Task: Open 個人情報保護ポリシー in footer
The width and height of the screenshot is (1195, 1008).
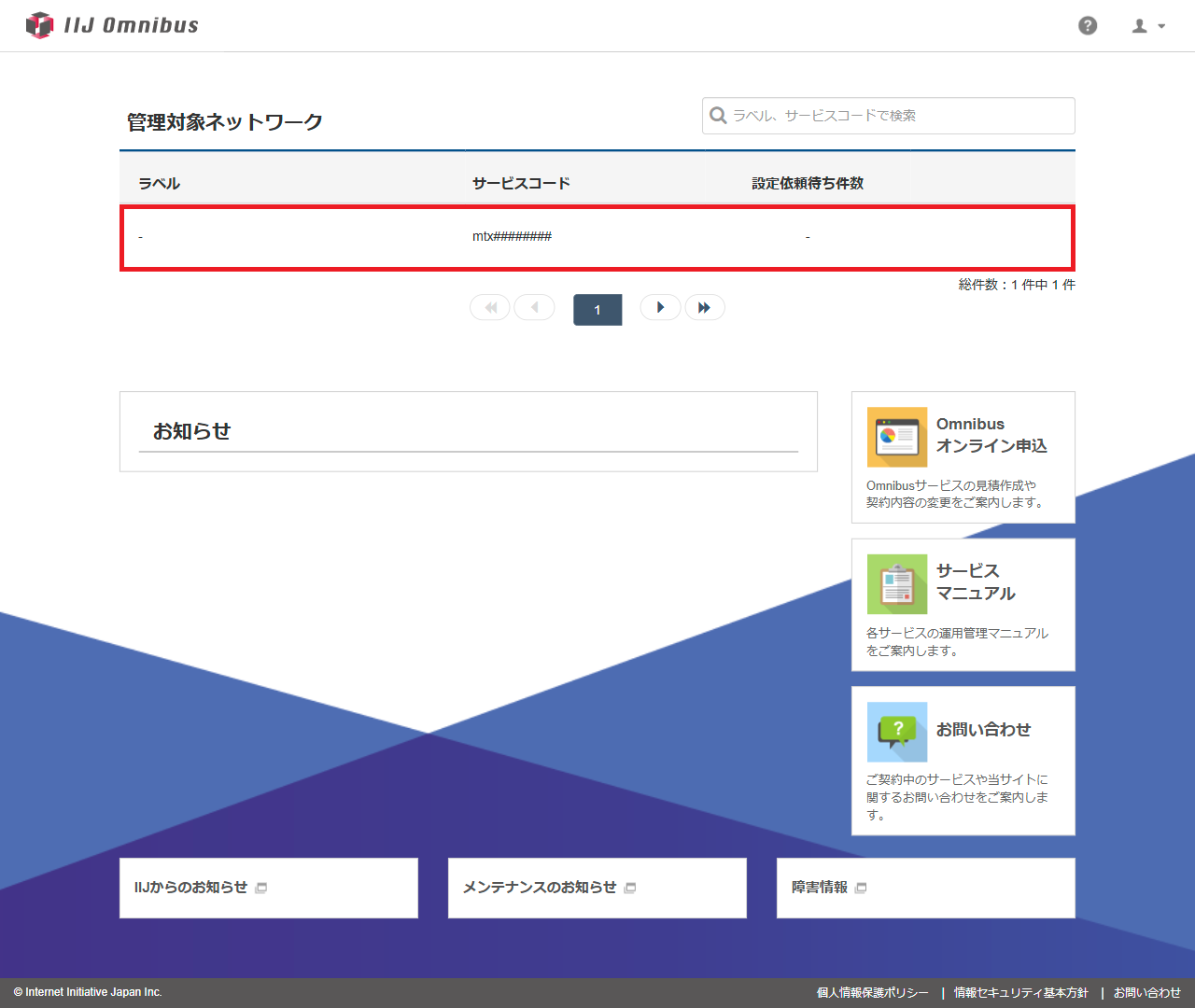Action: coord(872,993)
